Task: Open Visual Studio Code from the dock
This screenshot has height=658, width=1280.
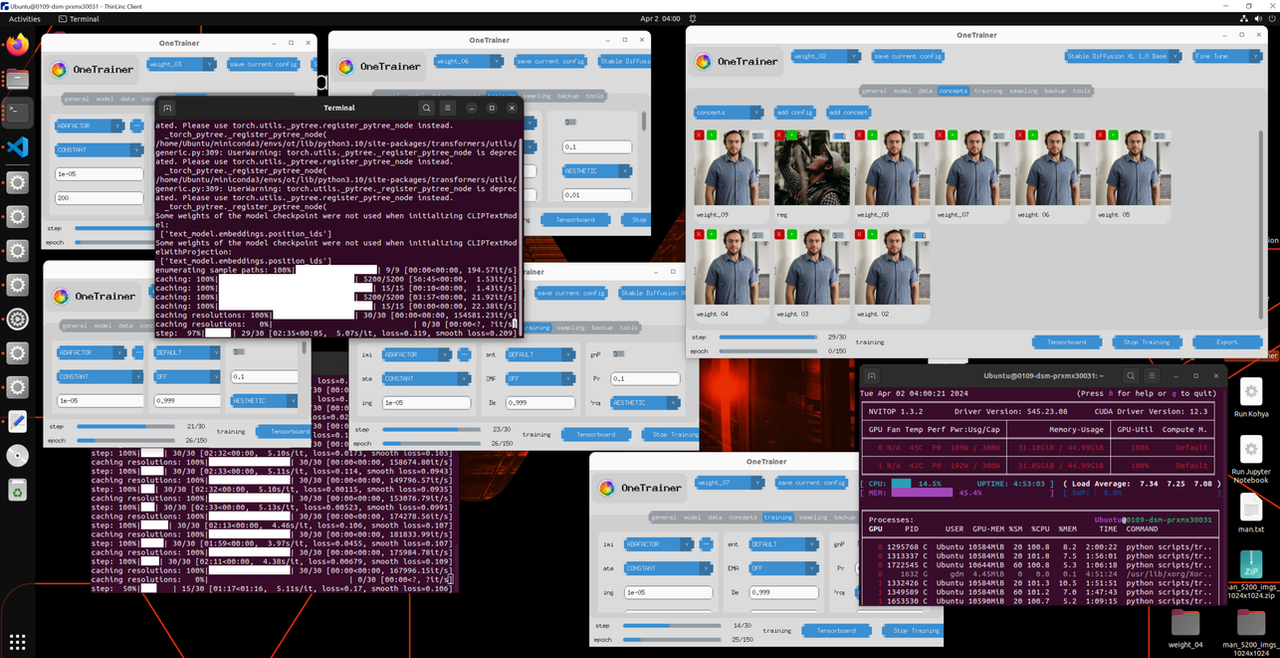Action: (17, 147)
